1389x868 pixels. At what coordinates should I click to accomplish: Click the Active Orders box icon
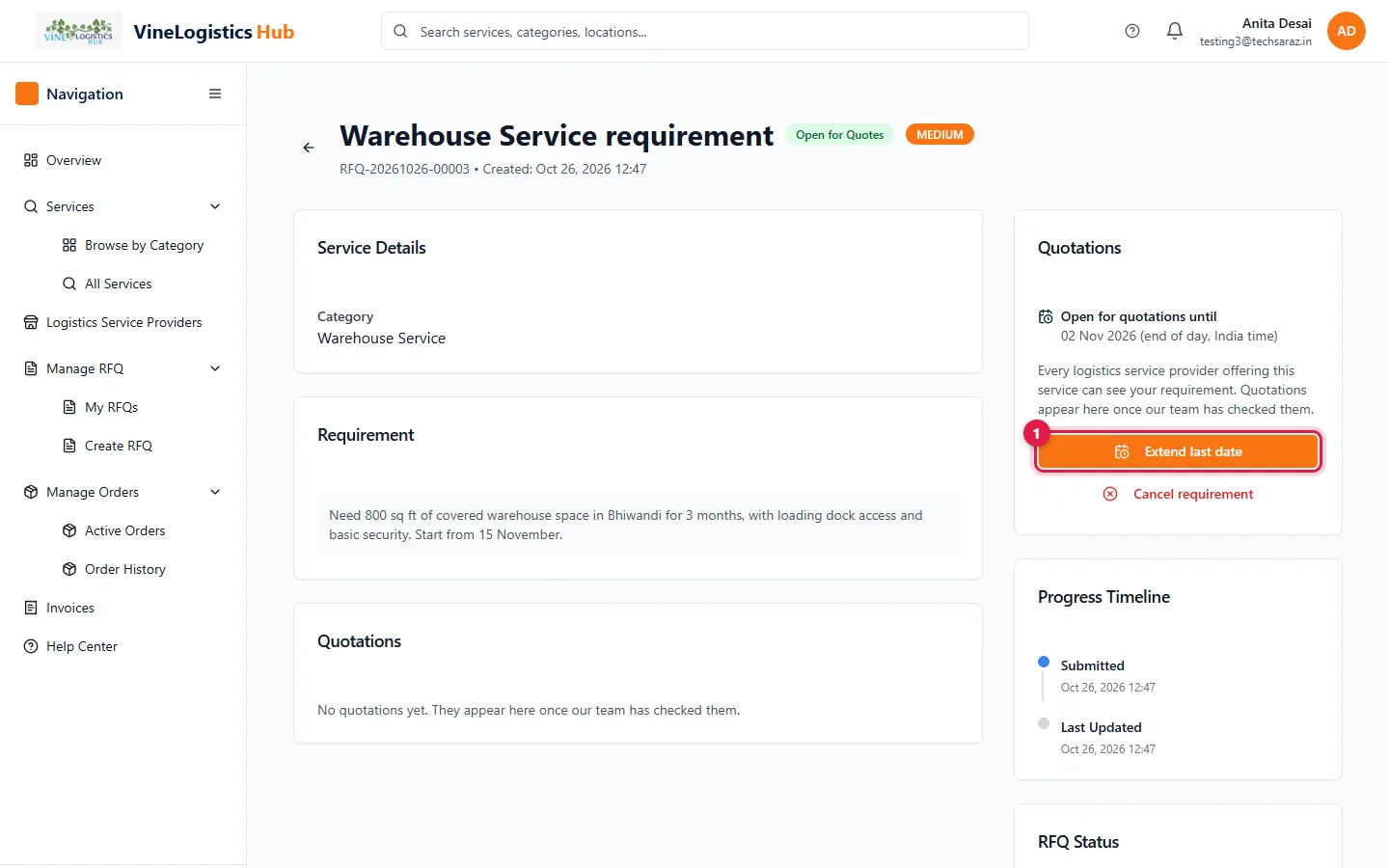69,530
